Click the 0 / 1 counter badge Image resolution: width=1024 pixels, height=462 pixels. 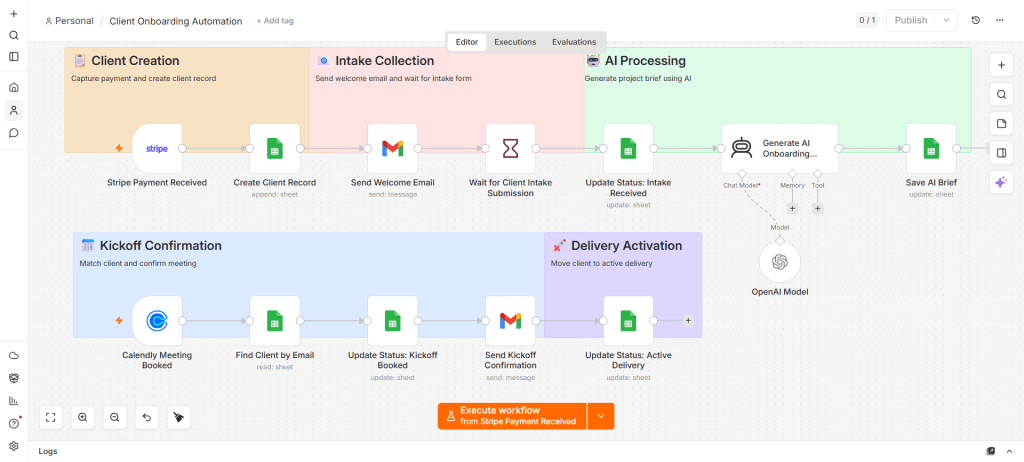(867, 20)
